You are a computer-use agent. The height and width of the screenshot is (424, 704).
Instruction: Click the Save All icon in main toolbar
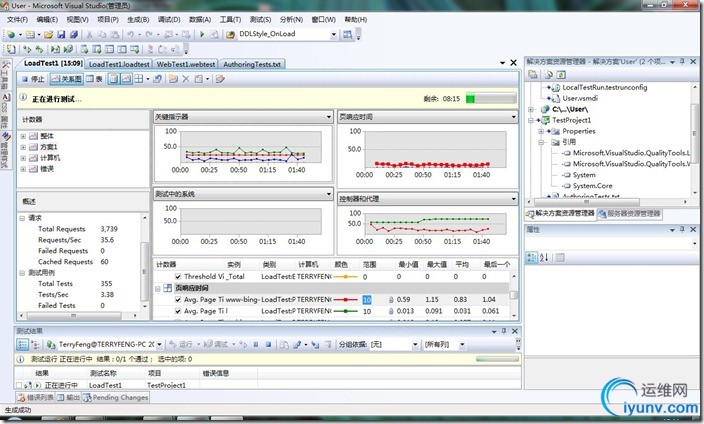(74, 35)
